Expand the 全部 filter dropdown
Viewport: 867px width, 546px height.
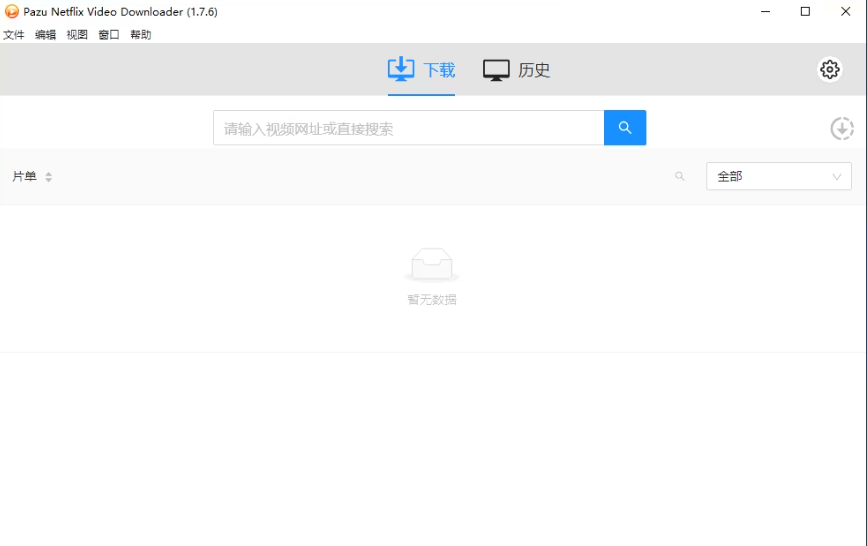(x=779, y=176)
